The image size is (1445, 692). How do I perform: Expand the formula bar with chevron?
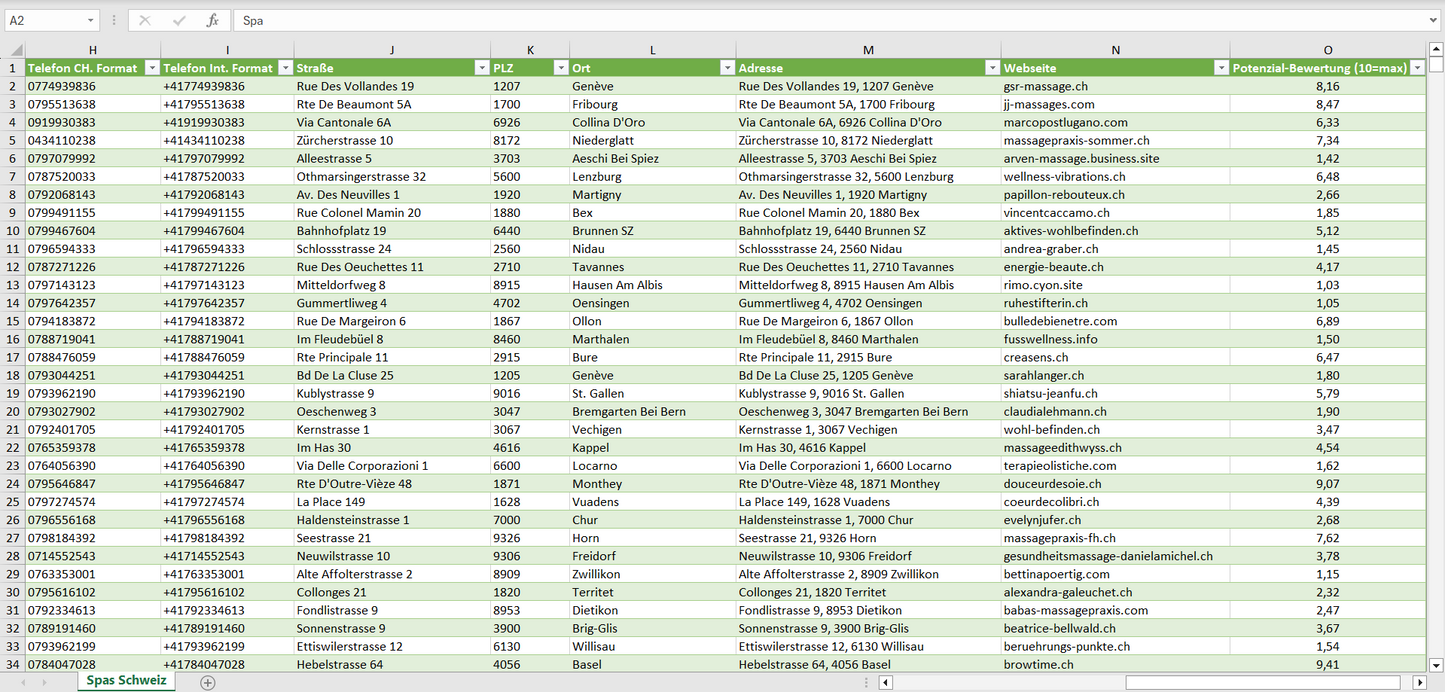pyautogui.click(x=1434, y=20)
